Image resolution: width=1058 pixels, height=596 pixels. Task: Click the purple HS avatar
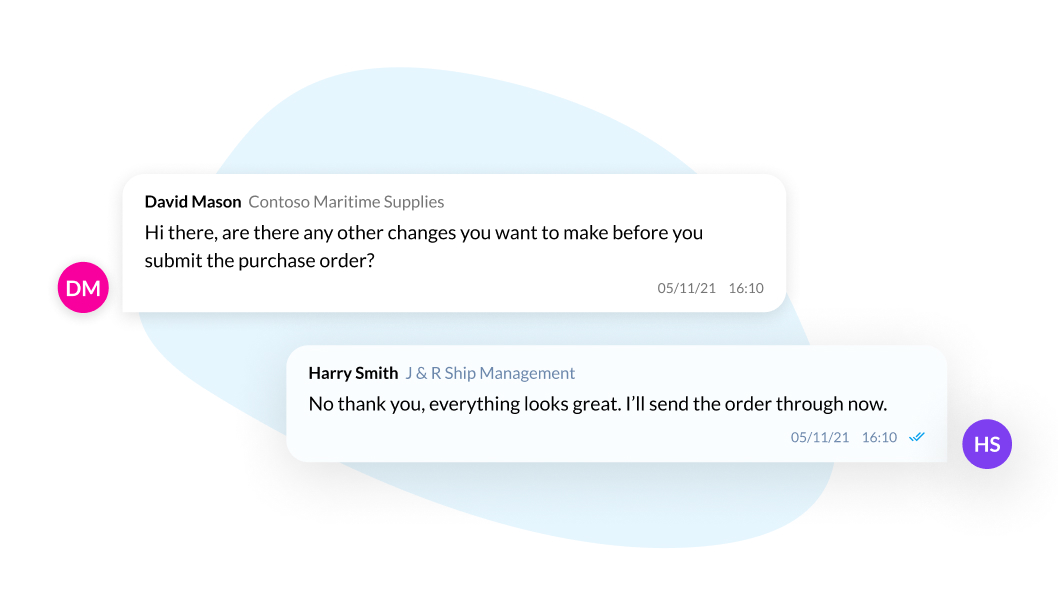pyautogui.click(x=986, y=444)
